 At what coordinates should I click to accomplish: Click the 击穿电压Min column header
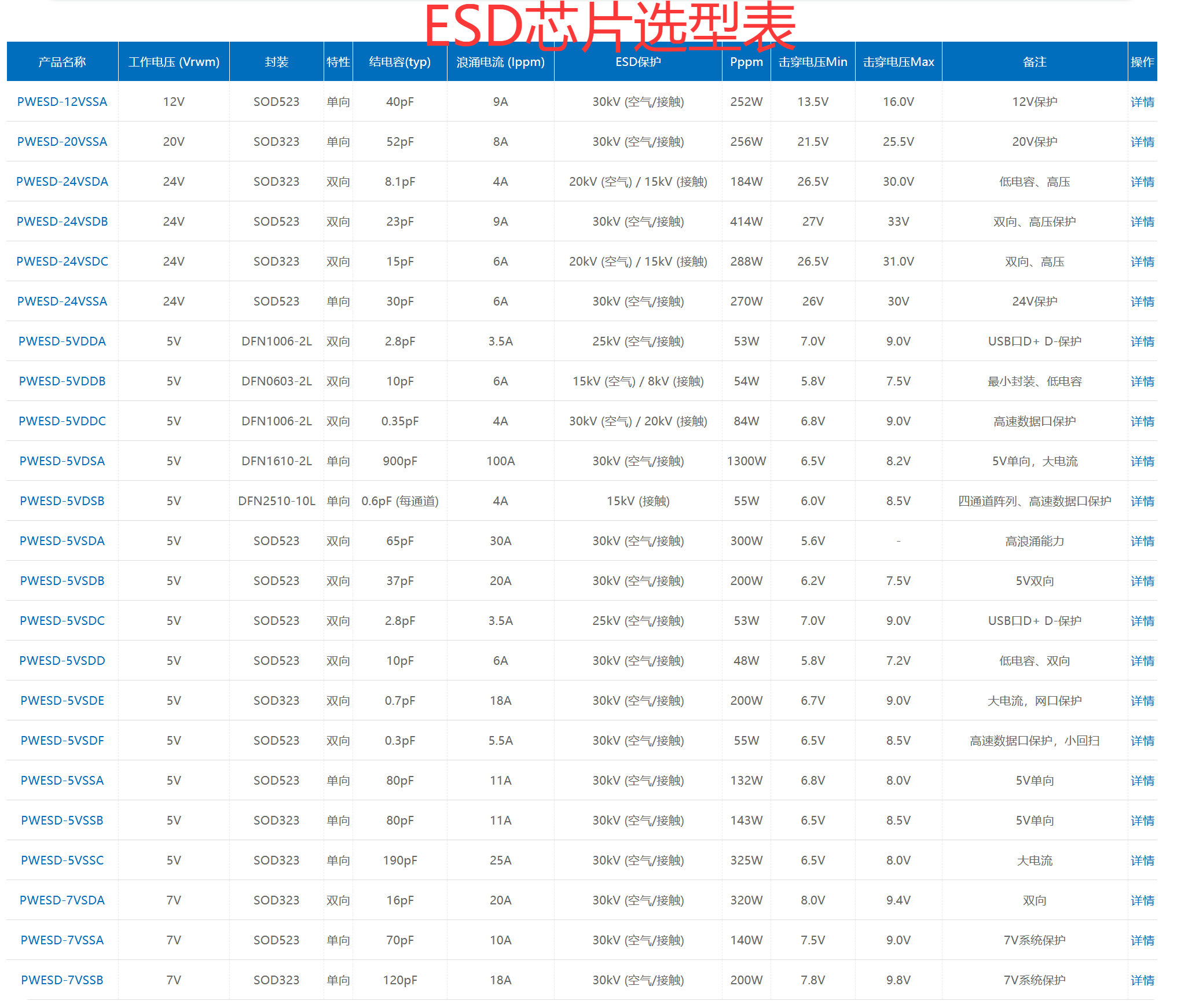pos(813,62)
